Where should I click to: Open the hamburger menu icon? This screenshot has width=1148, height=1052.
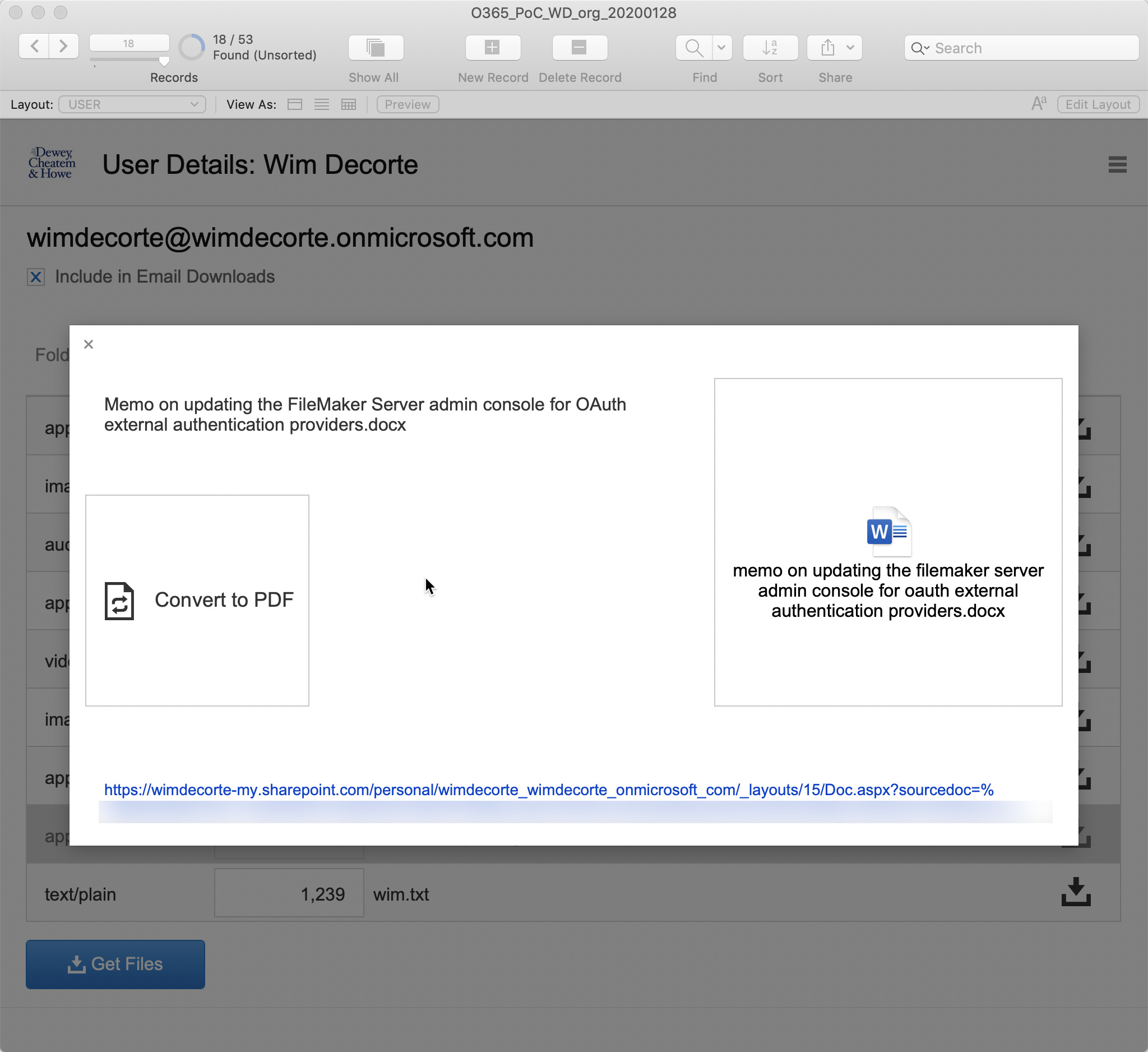point(1117,165)
